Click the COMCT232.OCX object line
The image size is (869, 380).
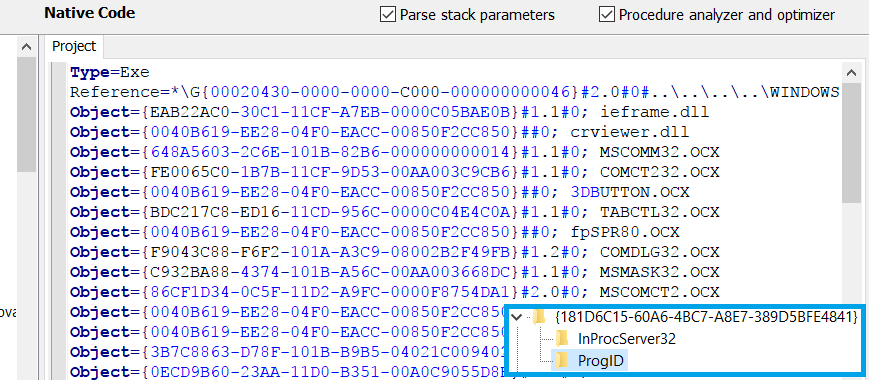pyautogui.click(x=394, y=172)
